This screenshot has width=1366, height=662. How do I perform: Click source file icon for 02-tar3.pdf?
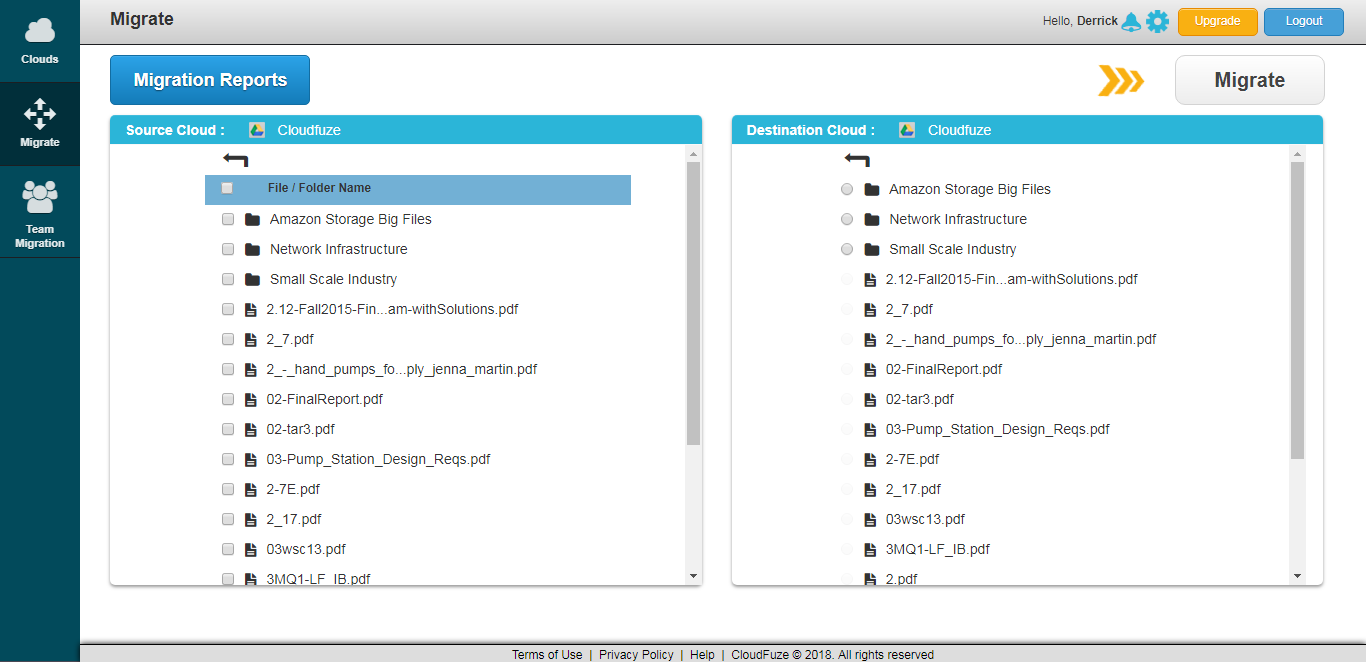point(251,429)
